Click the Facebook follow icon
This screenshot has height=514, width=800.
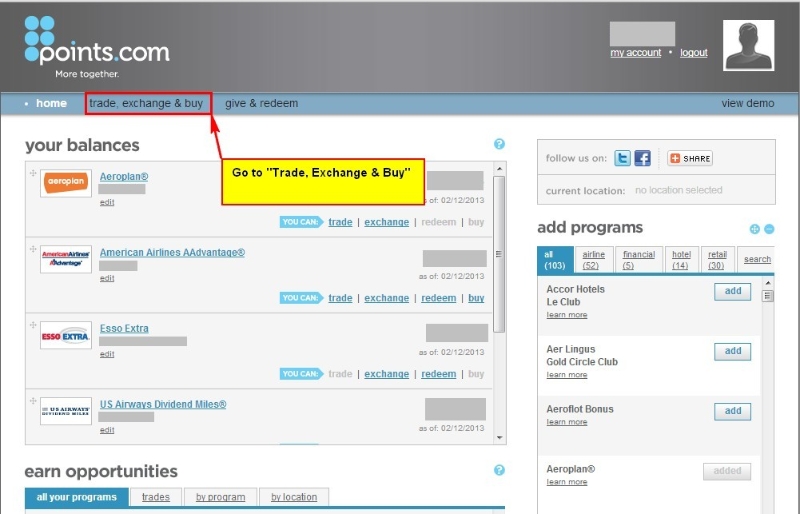coord(642,158)
